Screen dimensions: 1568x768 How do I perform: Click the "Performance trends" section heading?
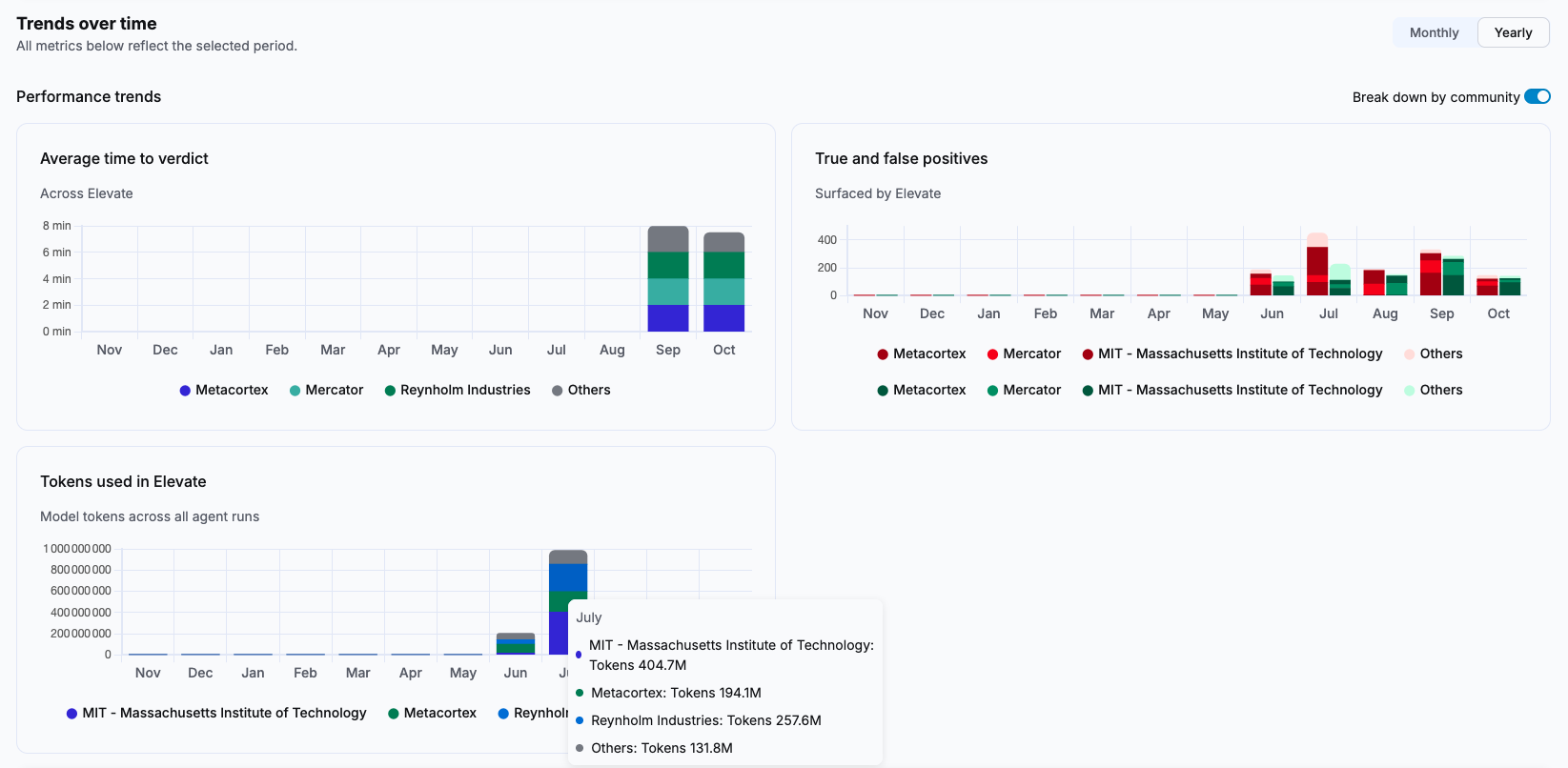89,96
